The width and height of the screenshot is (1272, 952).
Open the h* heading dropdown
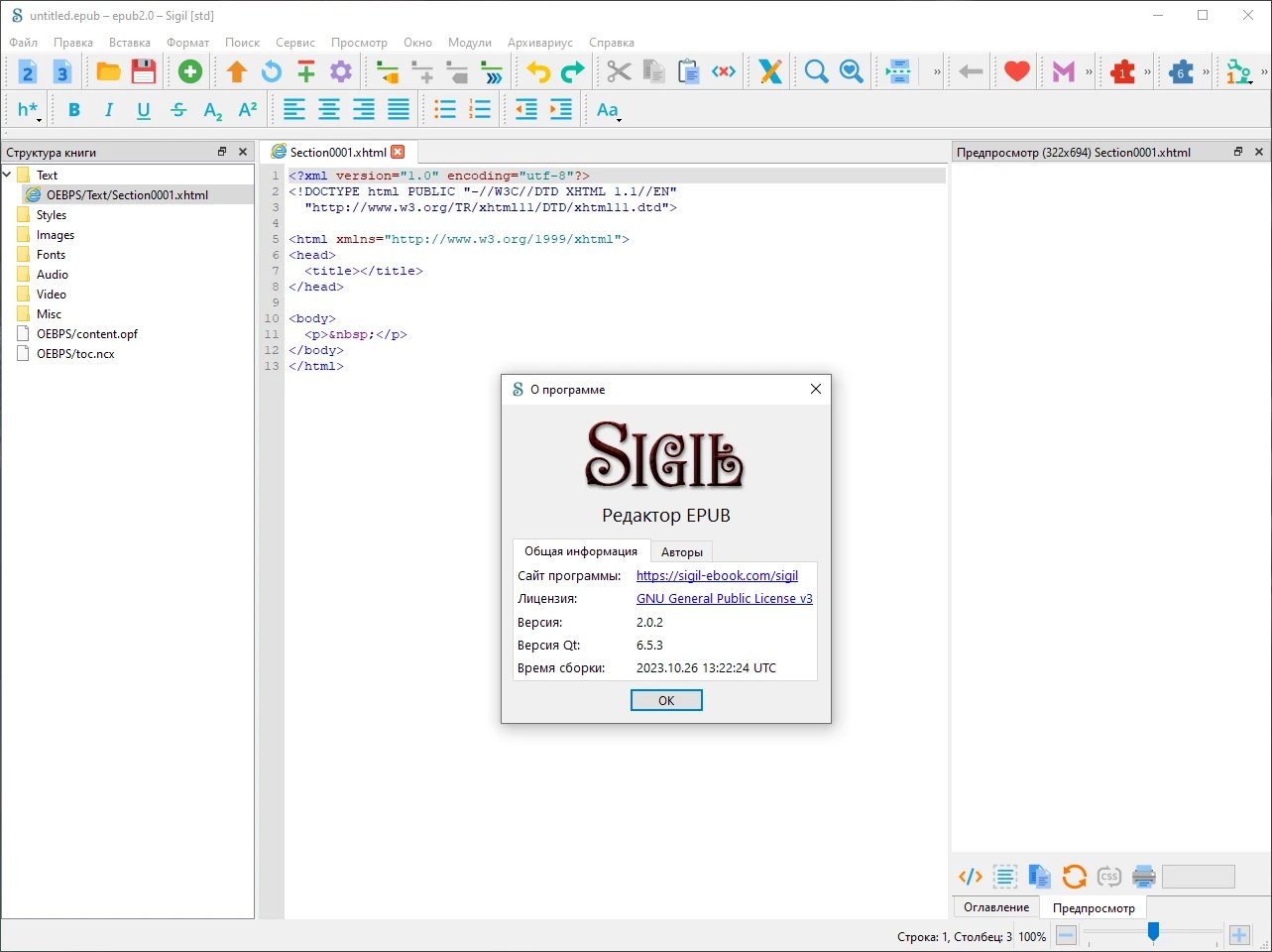click(29, 110)
